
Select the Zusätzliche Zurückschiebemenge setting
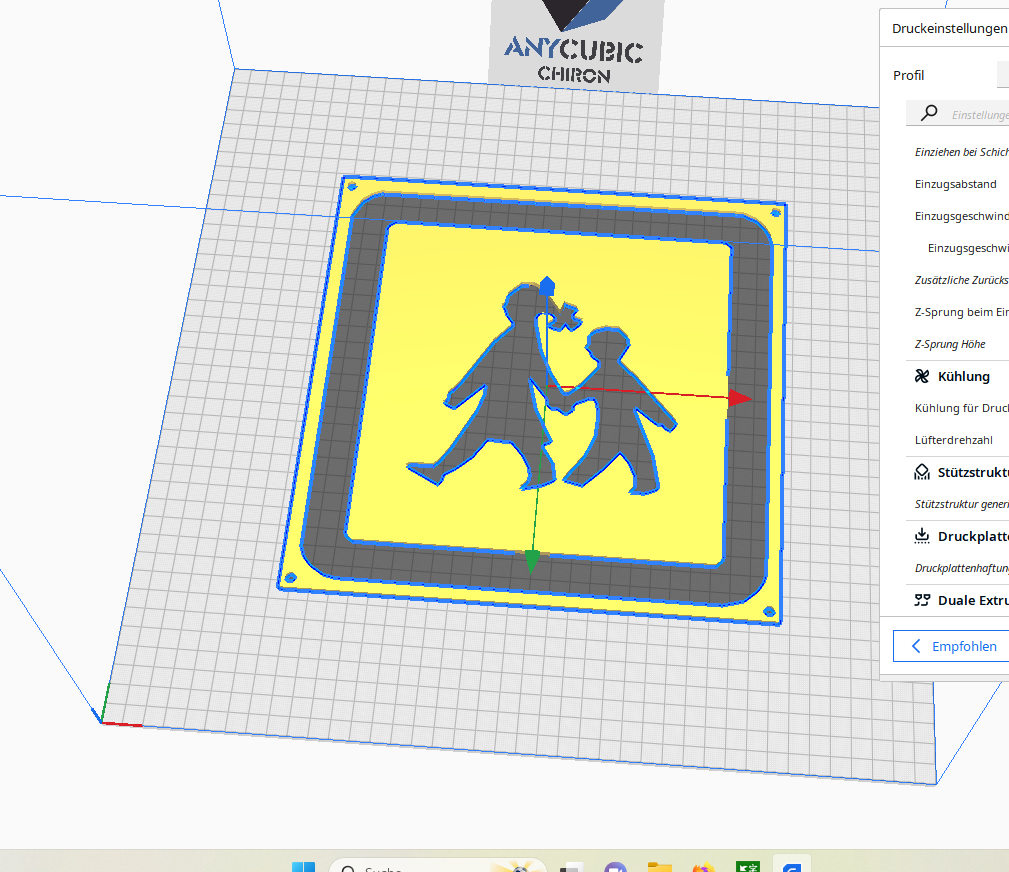point(961,280)
